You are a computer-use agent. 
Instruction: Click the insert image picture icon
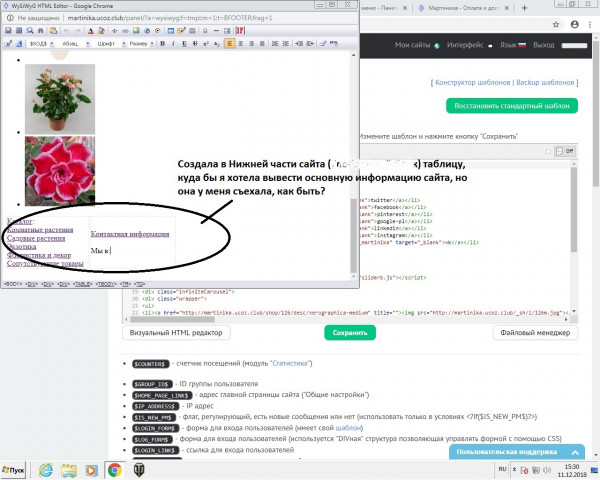[x=136, y=31]
